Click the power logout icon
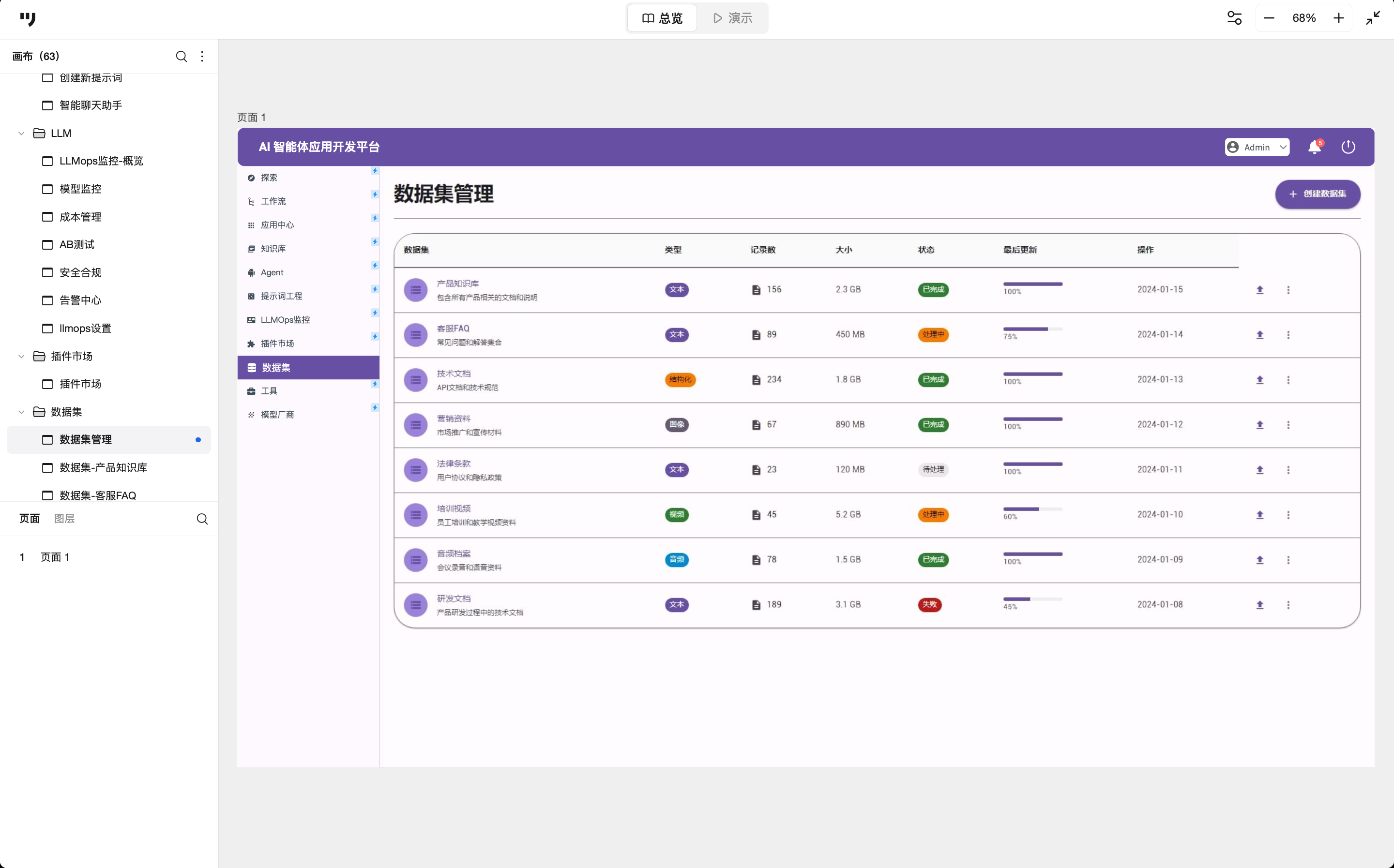 [1348, 147]
